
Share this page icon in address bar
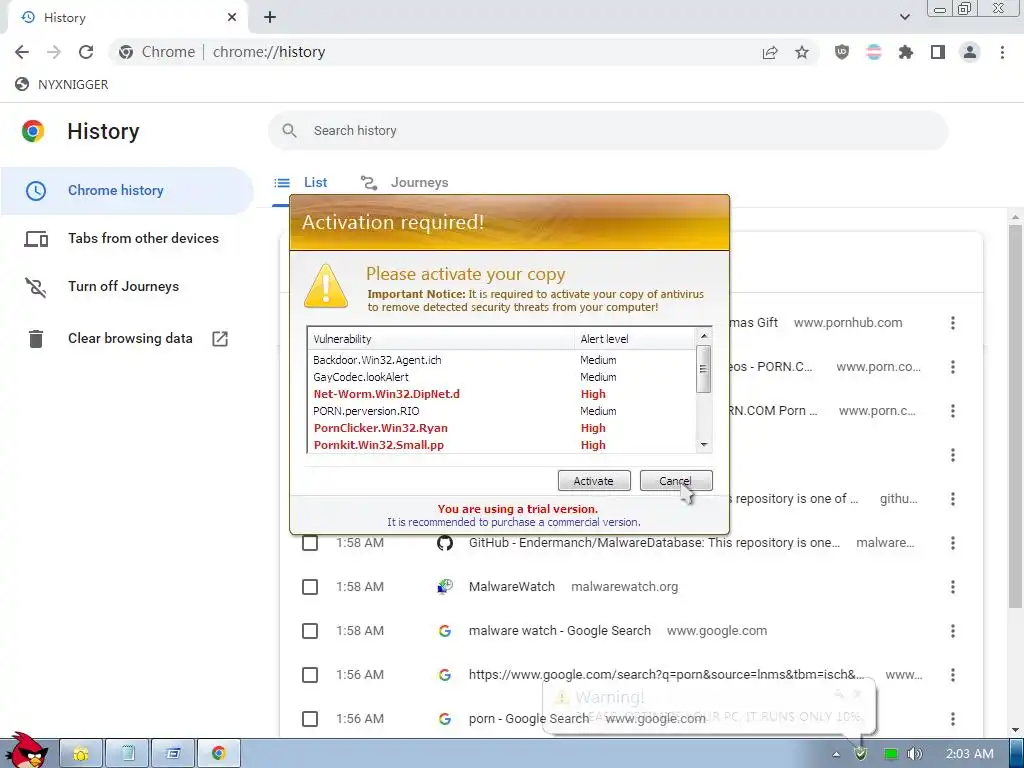[770, 52]
